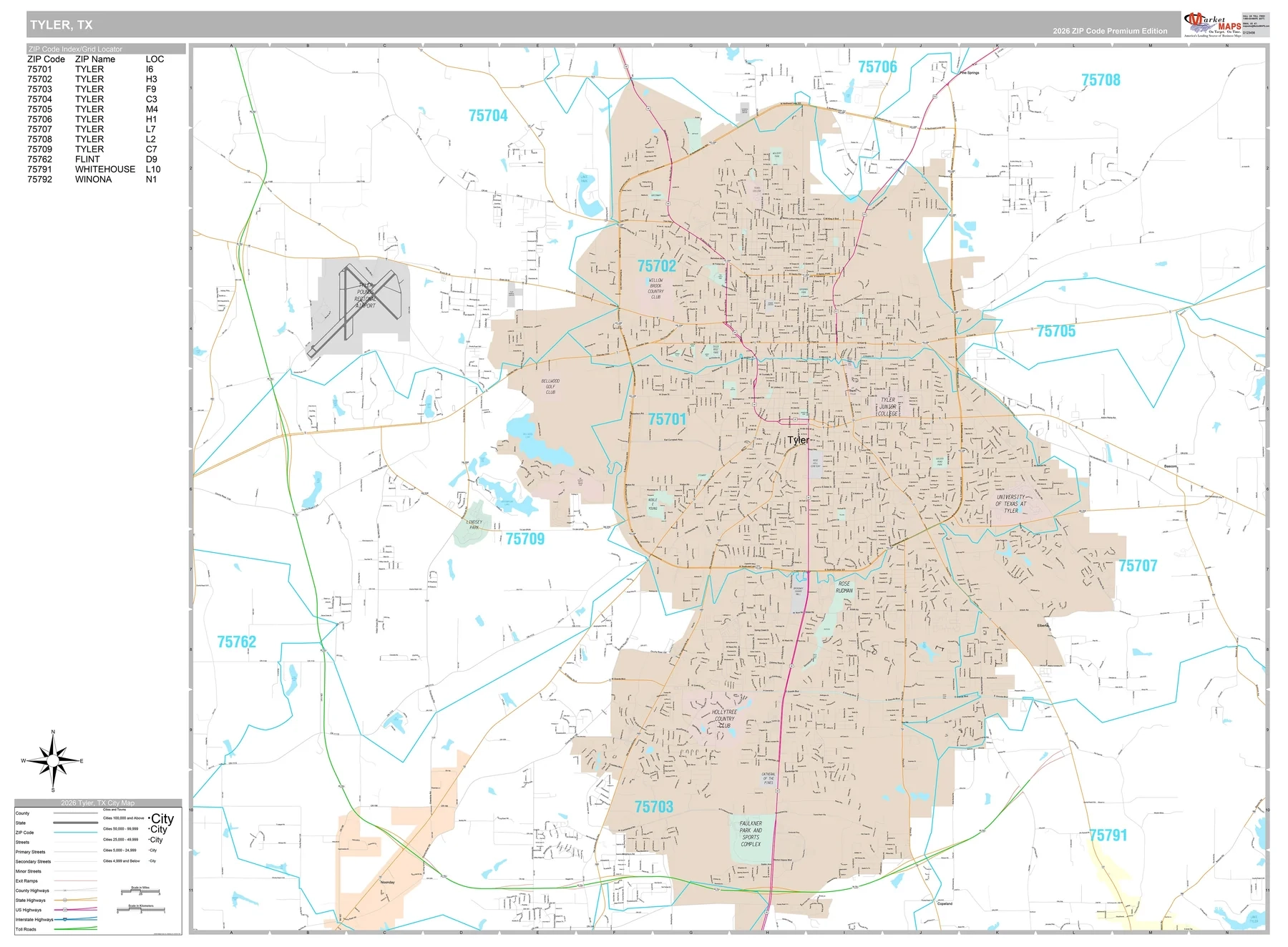
Task: Click the 'ZIP Name' column header
Action: point(95,59)
